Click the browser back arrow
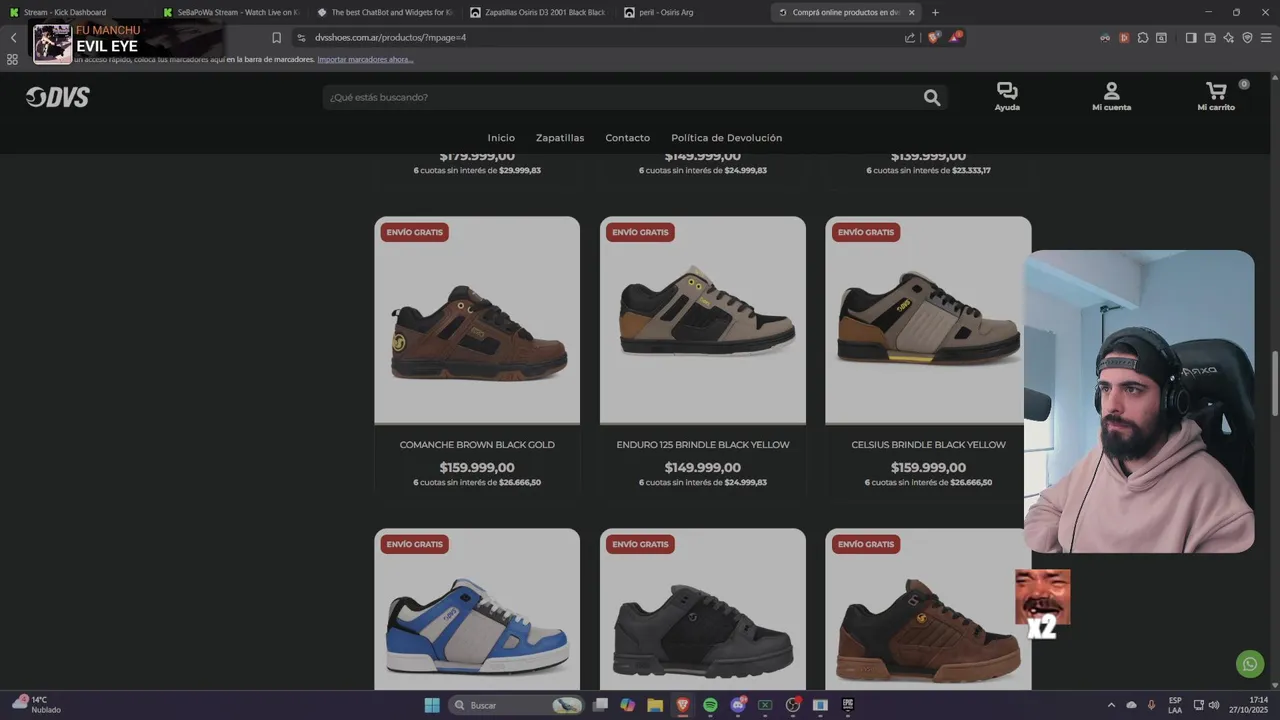Screen dimensions: 1280x720 coord(13,38)
